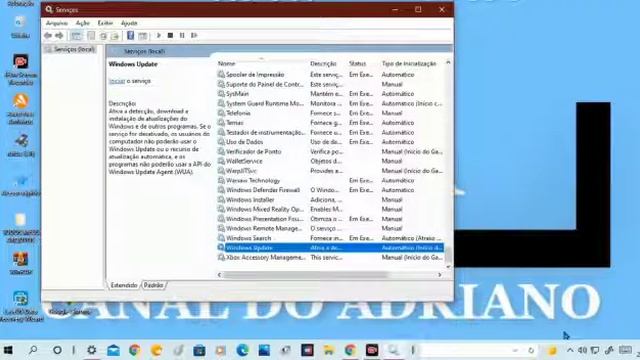Select the Uso de Dados service
Image resolution: width=640 pixels, height=360 pixels.
tap(331, 142)
